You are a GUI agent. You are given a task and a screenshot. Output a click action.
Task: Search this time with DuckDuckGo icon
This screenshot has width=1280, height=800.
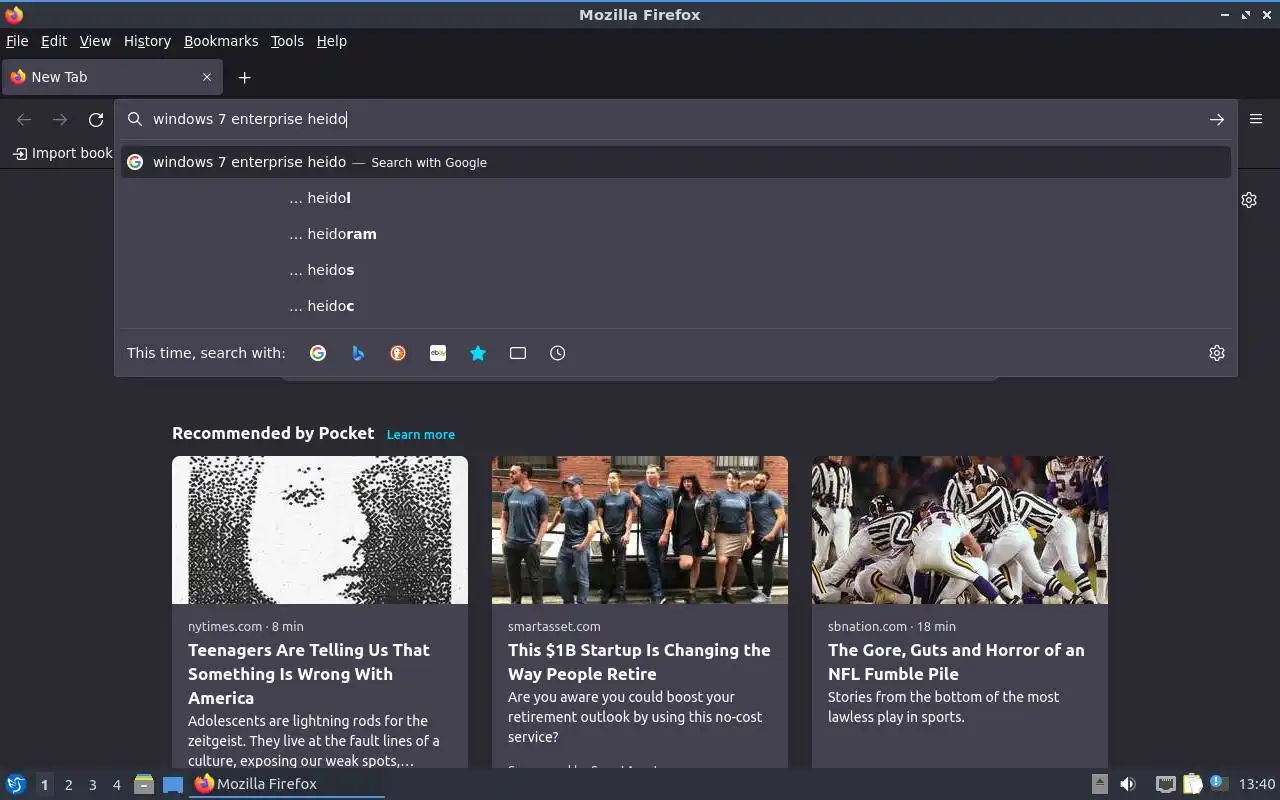point(398,353)
